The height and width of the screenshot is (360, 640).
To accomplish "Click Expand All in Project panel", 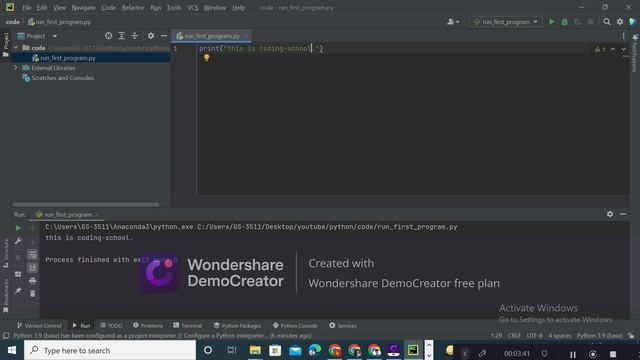I will point(122,36).
